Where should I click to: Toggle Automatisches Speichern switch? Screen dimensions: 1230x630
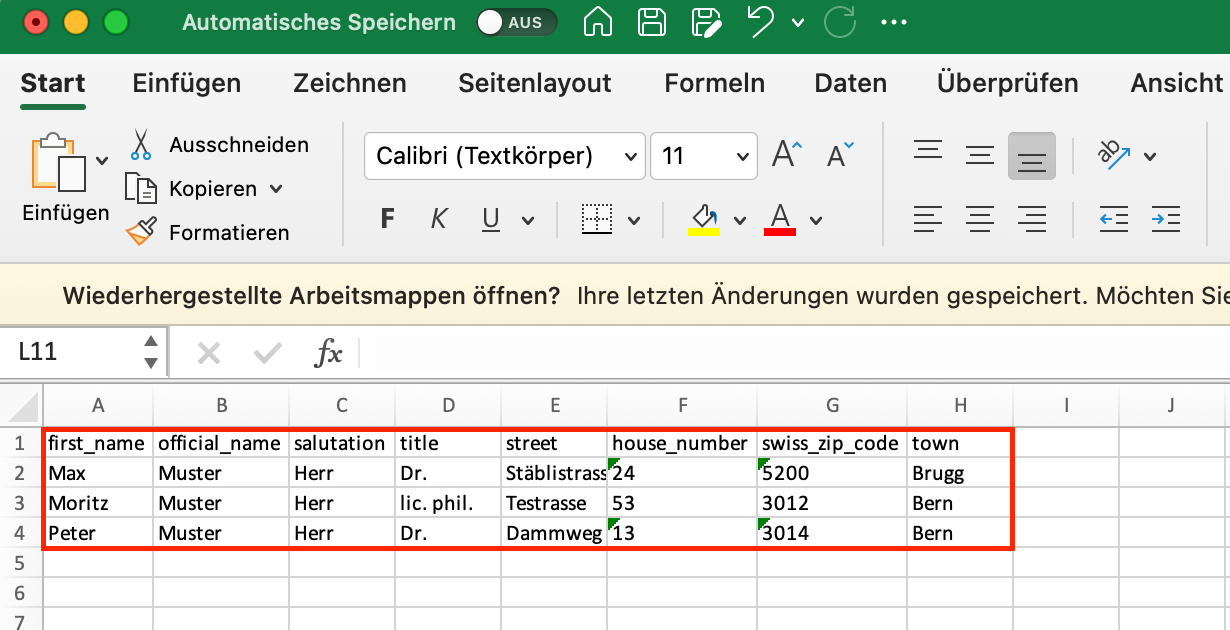click(x=515, y=22)
